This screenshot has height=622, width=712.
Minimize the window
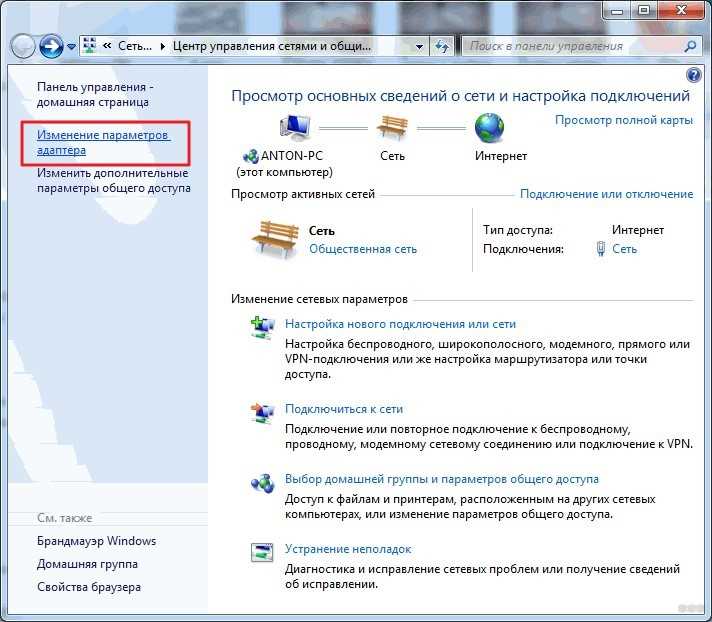point(618,10)
